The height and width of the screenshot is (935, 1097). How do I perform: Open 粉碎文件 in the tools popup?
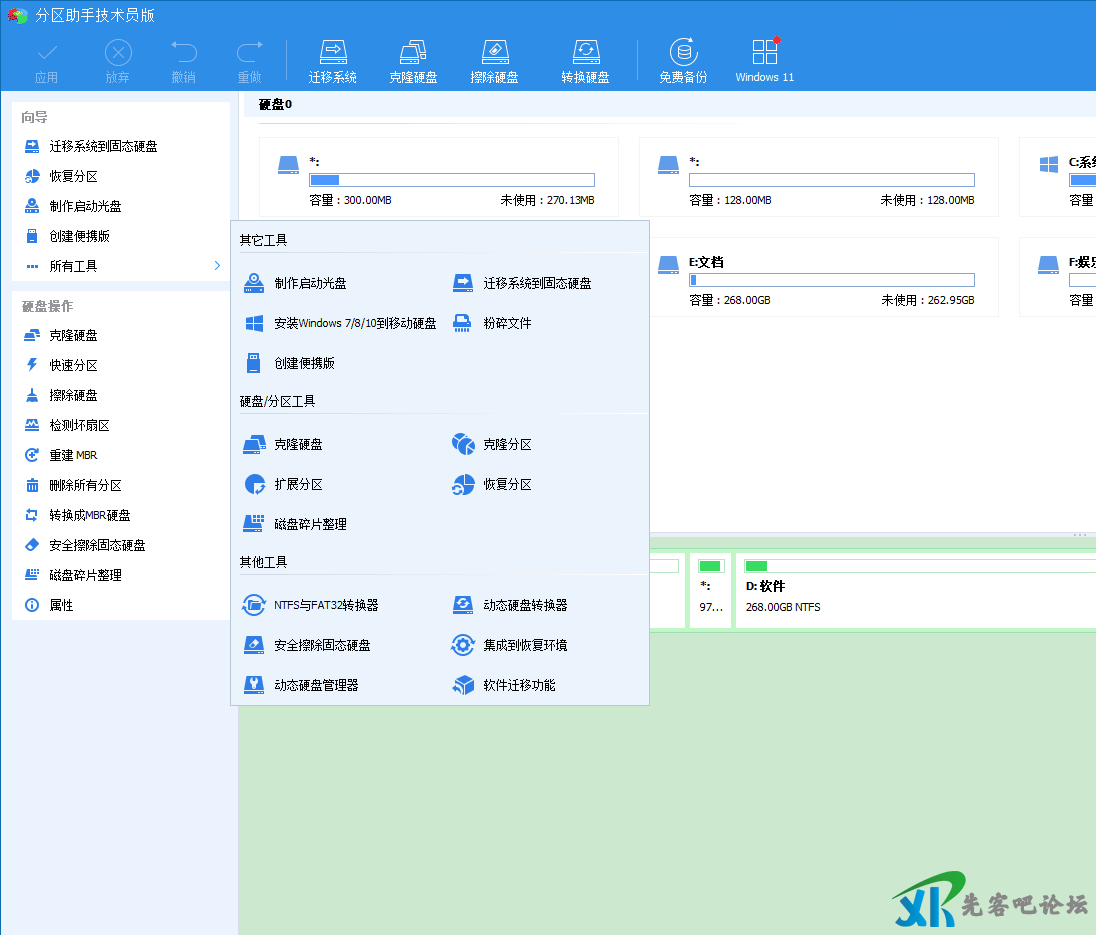[x=507, y=324]
